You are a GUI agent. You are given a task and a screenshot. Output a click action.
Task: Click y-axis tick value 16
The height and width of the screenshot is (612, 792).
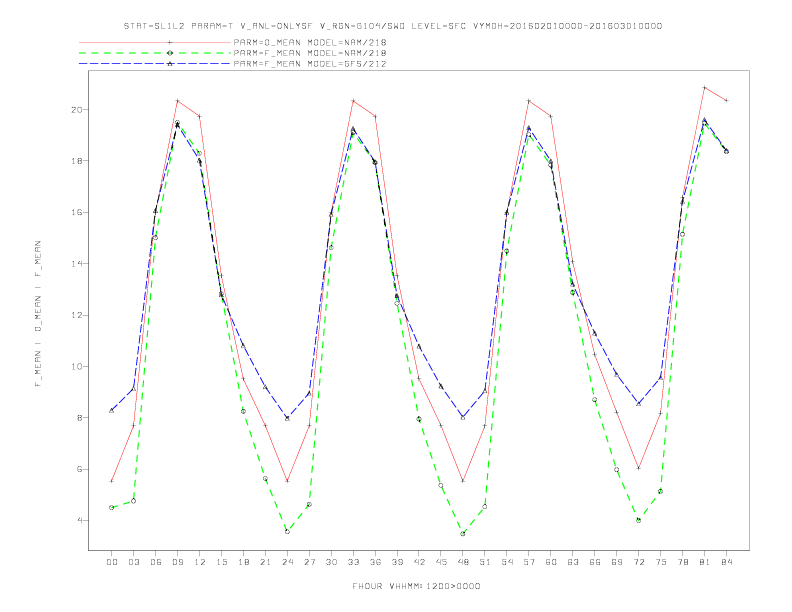pyautogui.click(x=77, y=213)
